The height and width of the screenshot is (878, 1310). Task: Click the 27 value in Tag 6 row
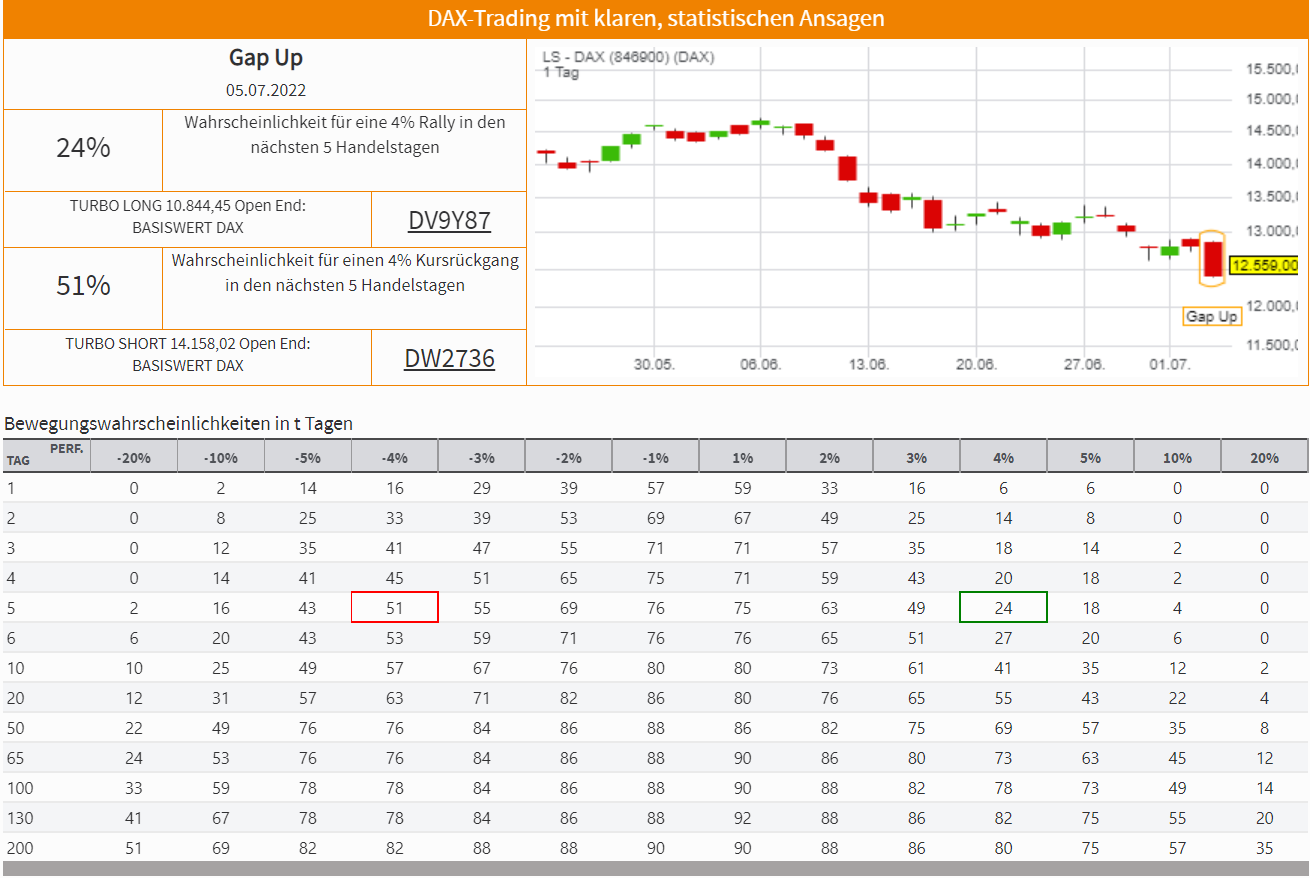coord(1004,638)
